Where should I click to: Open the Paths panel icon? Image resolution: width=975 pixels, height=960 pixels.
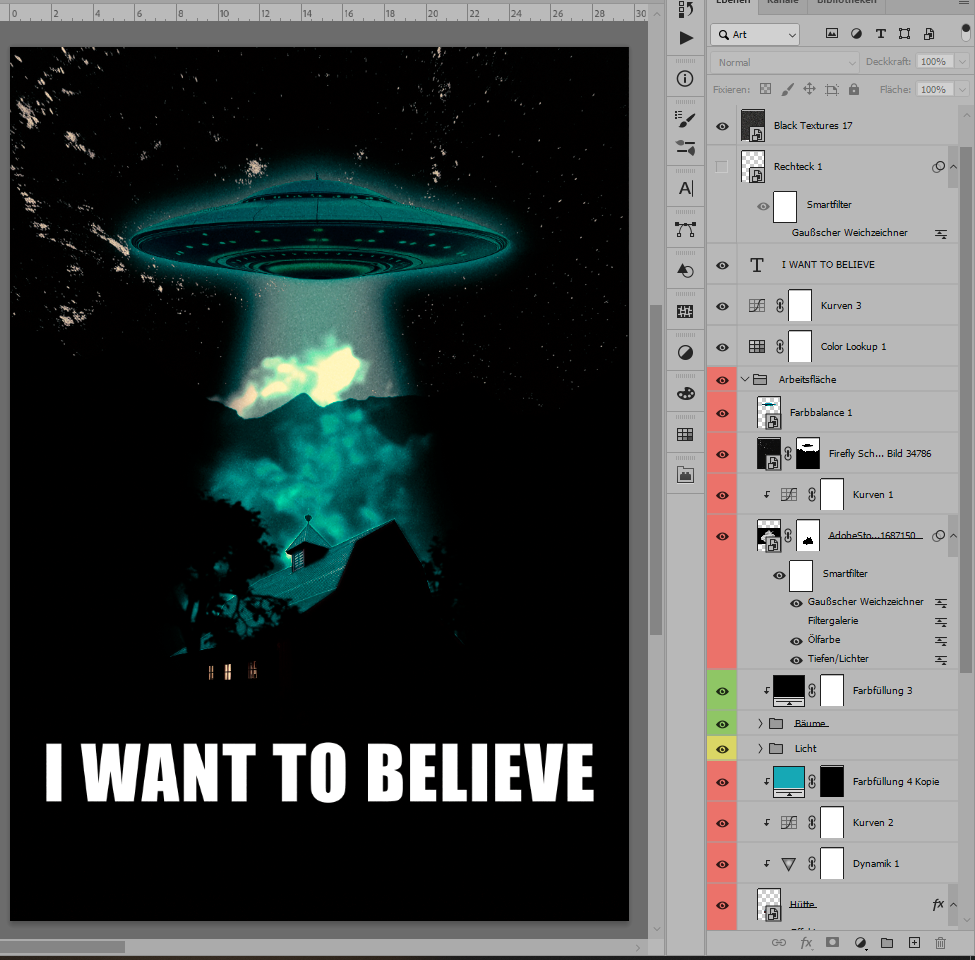click(685, 229)
